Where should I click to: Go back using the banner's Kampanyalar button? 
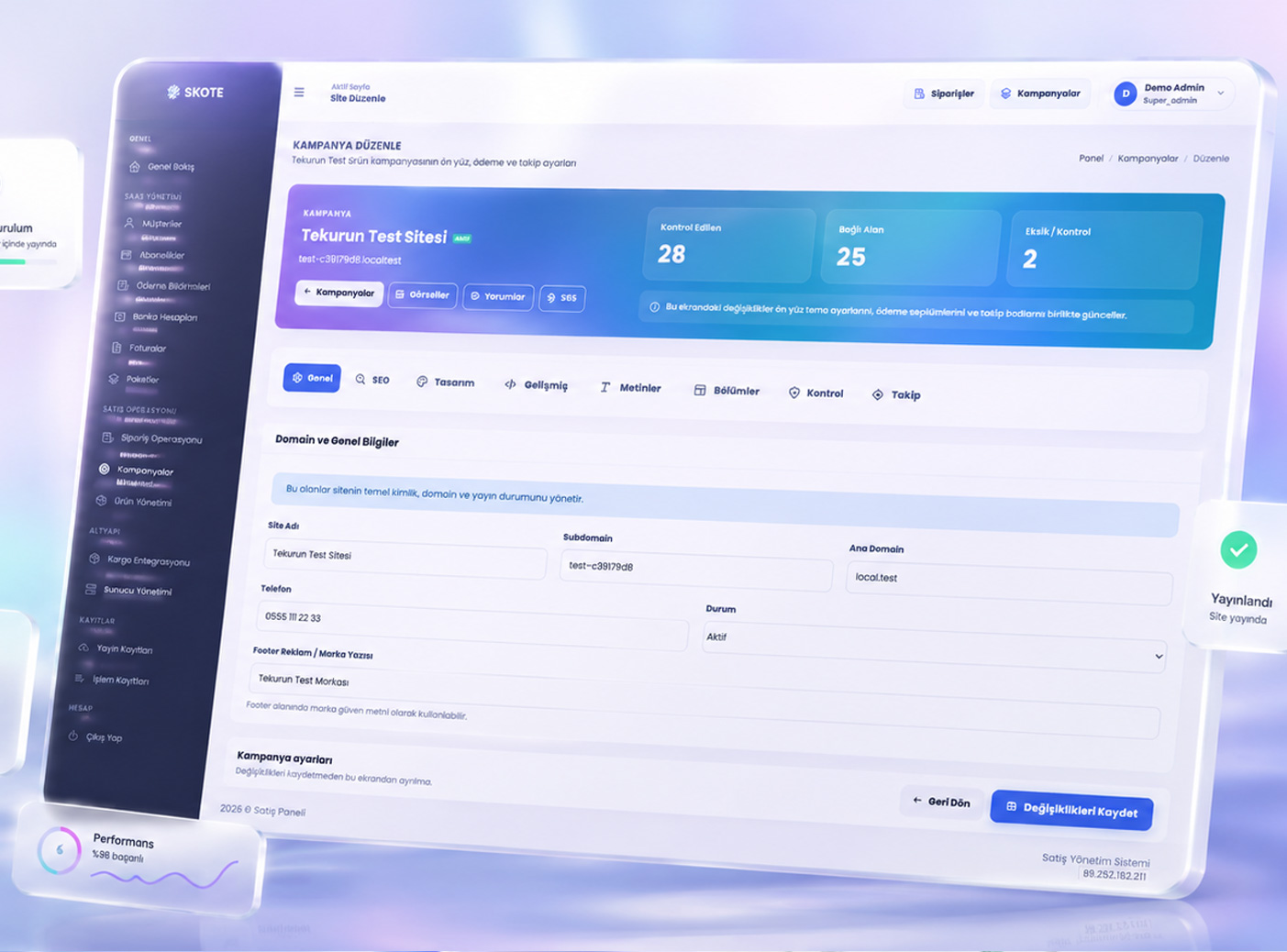(339, 293)
